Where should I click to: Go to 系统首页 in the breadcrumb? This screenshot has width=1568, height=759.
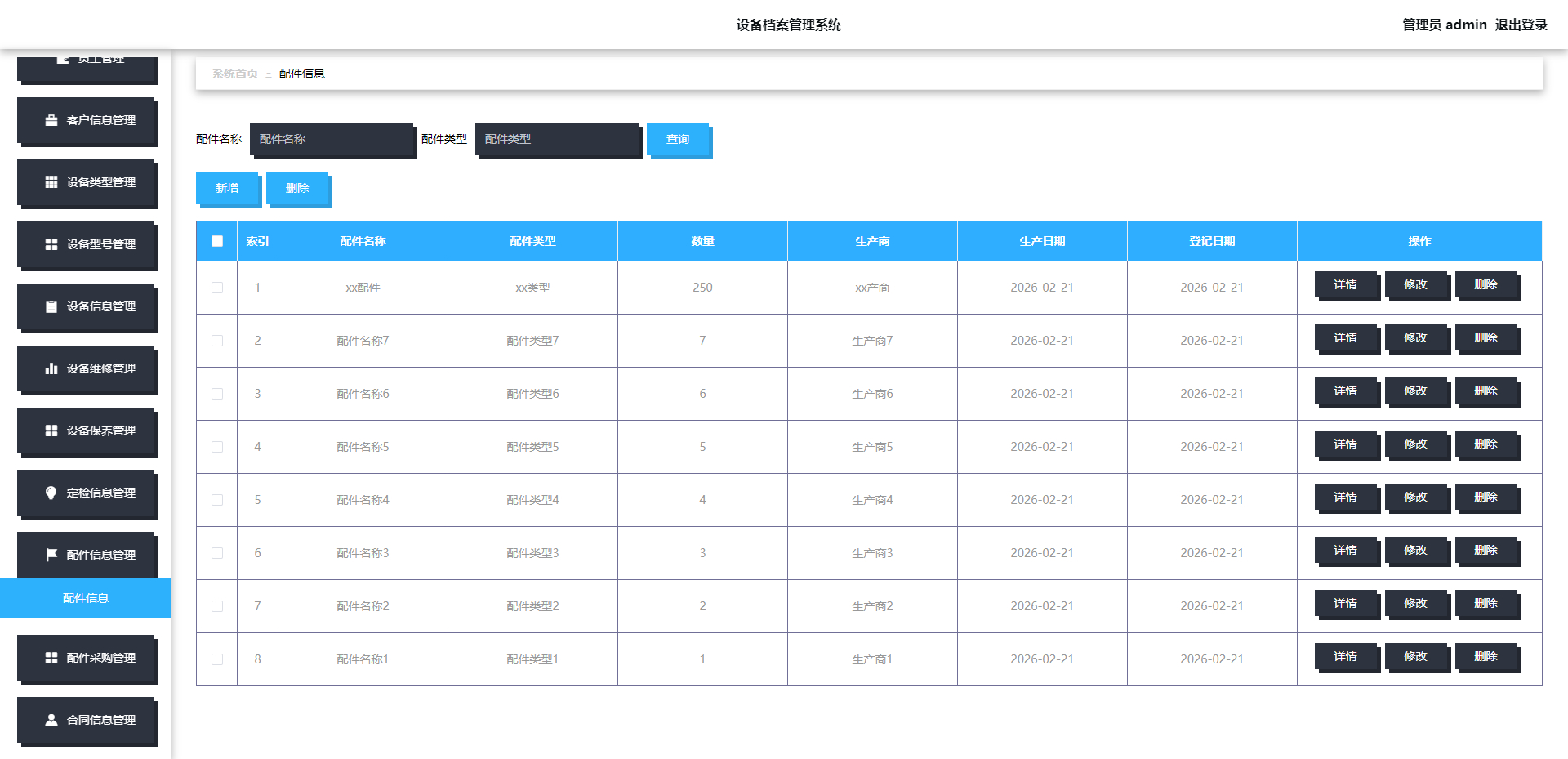tap(235, 74)
